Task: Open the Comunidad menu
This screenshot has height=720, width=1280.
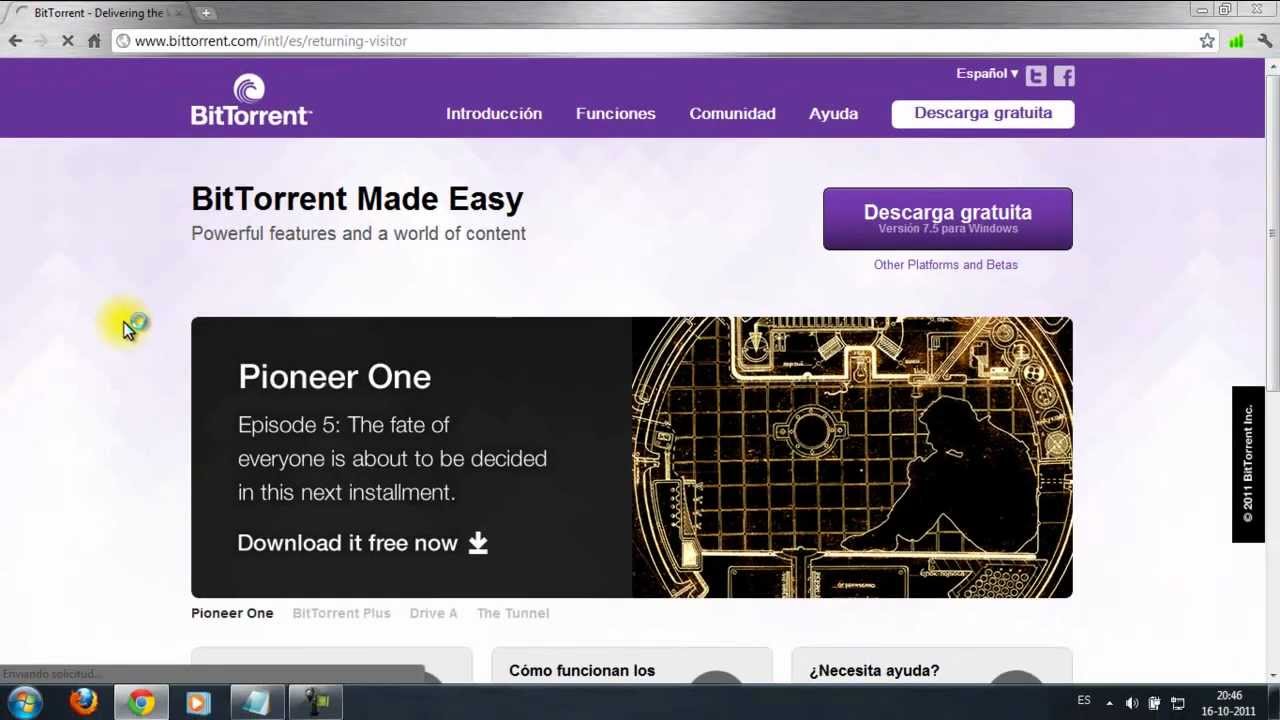Action: [732, 114]
